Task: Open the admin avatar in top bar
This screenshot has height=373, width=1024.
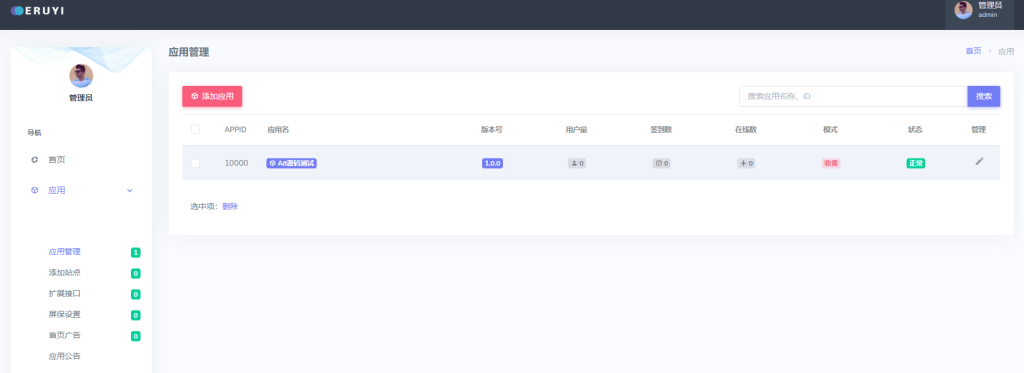Action: coord(963,10)
